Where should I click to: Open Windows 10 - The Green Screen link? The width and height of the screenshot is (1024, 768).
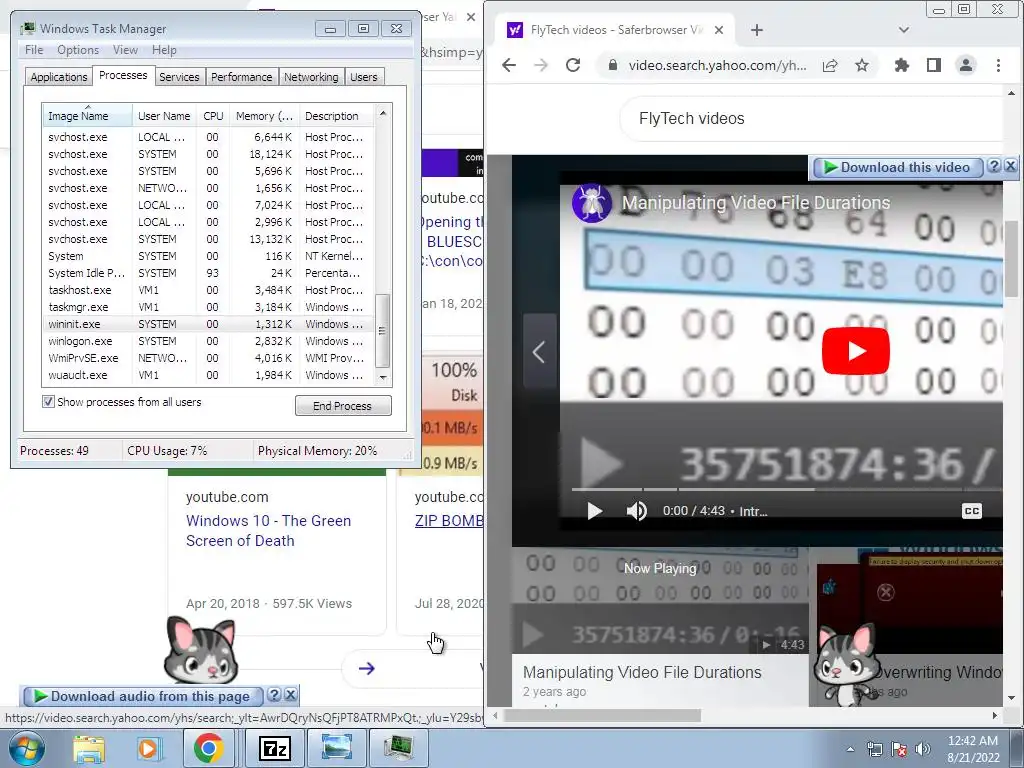(x=268, y=530)
